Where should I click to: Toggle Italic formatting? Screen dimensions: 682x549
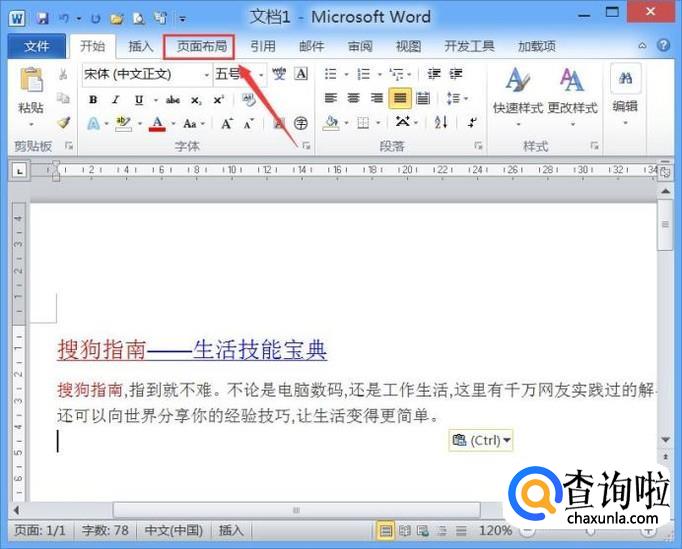115,100
